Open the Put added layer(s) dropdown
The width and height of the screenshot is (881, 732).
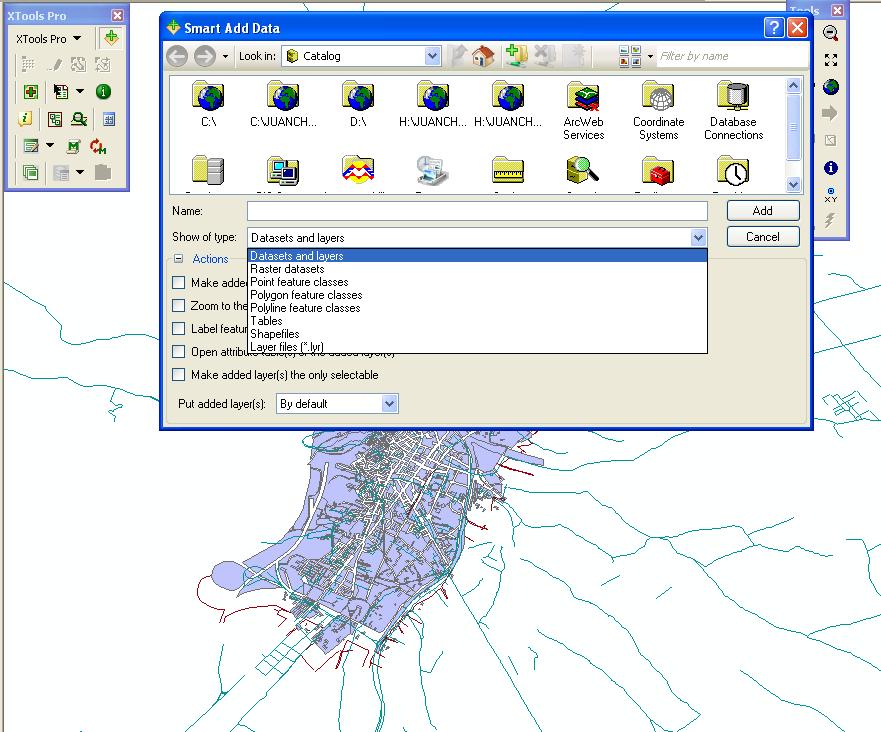click(x=390, y=403)
